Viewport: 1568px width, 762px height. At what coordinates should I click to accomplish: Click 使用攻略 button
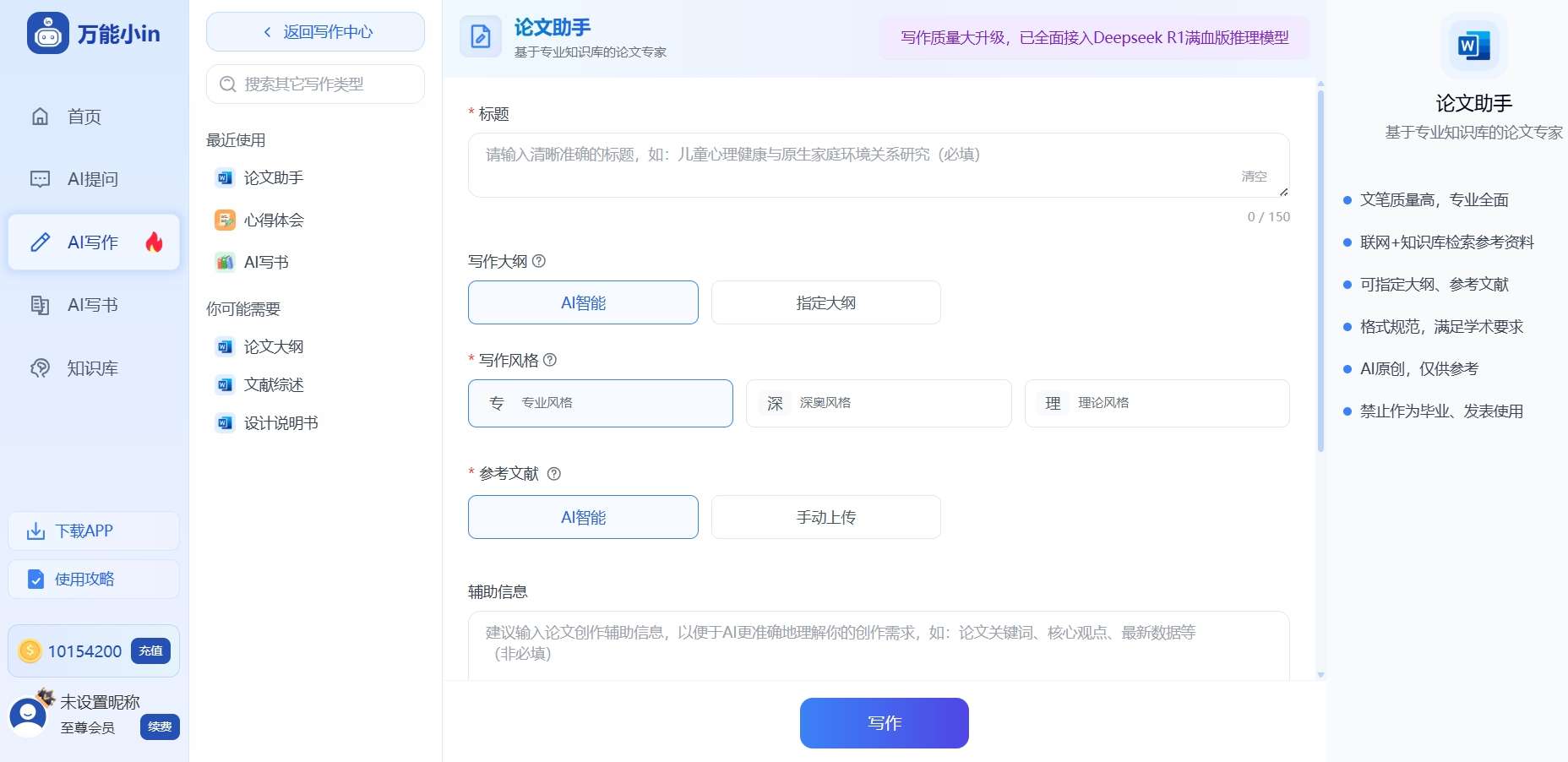(94, 580)
